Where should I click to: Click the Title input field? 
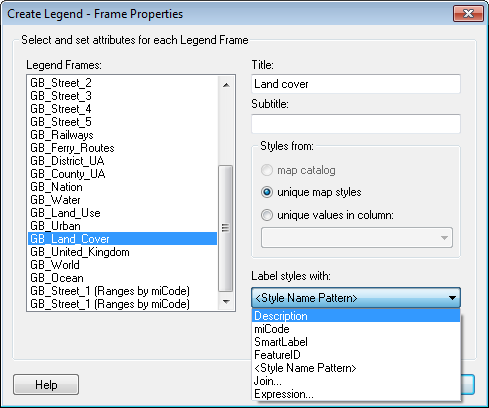[x=356, y=84]
